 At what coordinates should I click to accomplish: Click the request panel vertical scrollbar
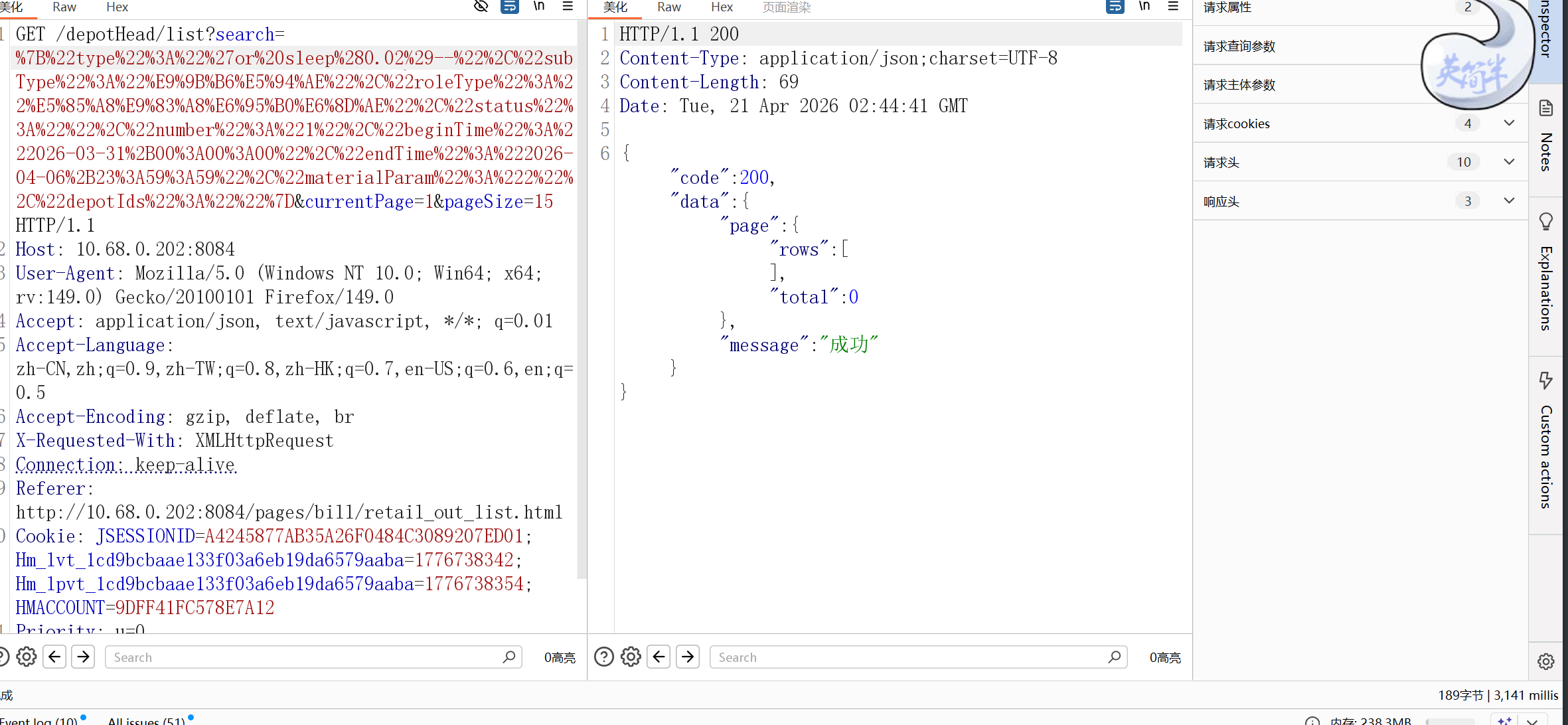pyautogui.click(x=582, y=299)
